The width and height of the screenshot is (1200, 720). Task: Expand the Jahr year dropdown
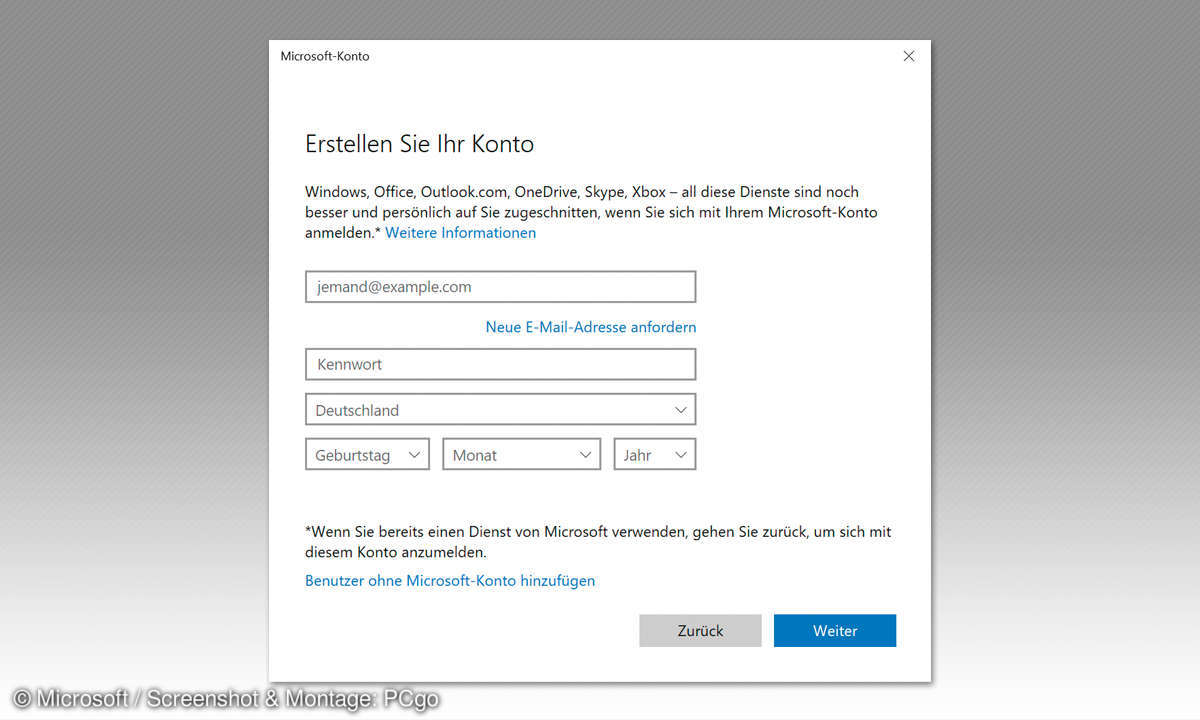(654, 455)
